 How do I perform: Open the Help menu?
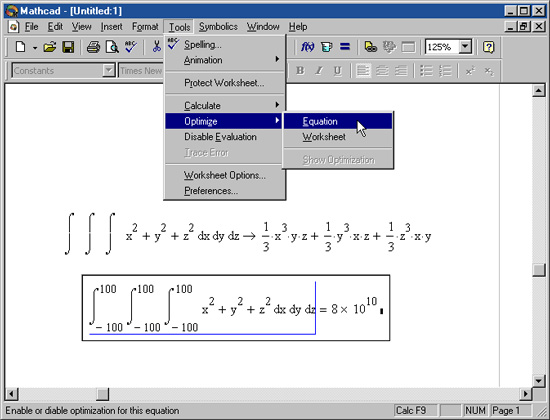tap(298, 27)
